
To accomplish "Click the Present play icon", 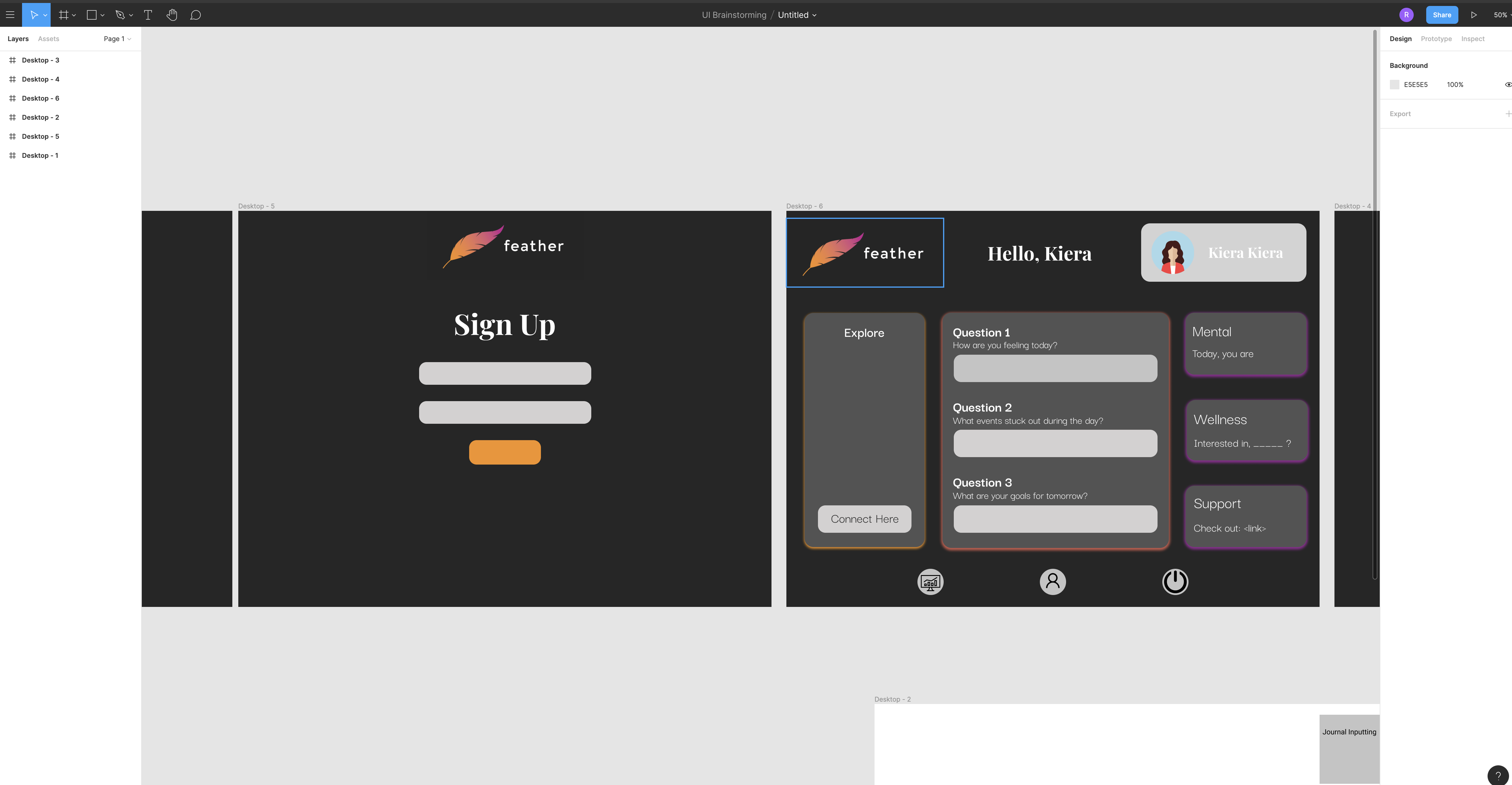I will click(x=1473, y=15).
